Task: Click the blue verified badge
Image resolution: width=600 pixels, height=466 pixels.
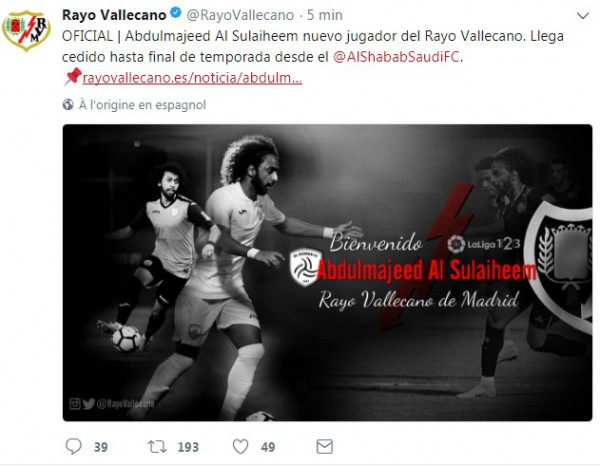Action: coord(176,13)
